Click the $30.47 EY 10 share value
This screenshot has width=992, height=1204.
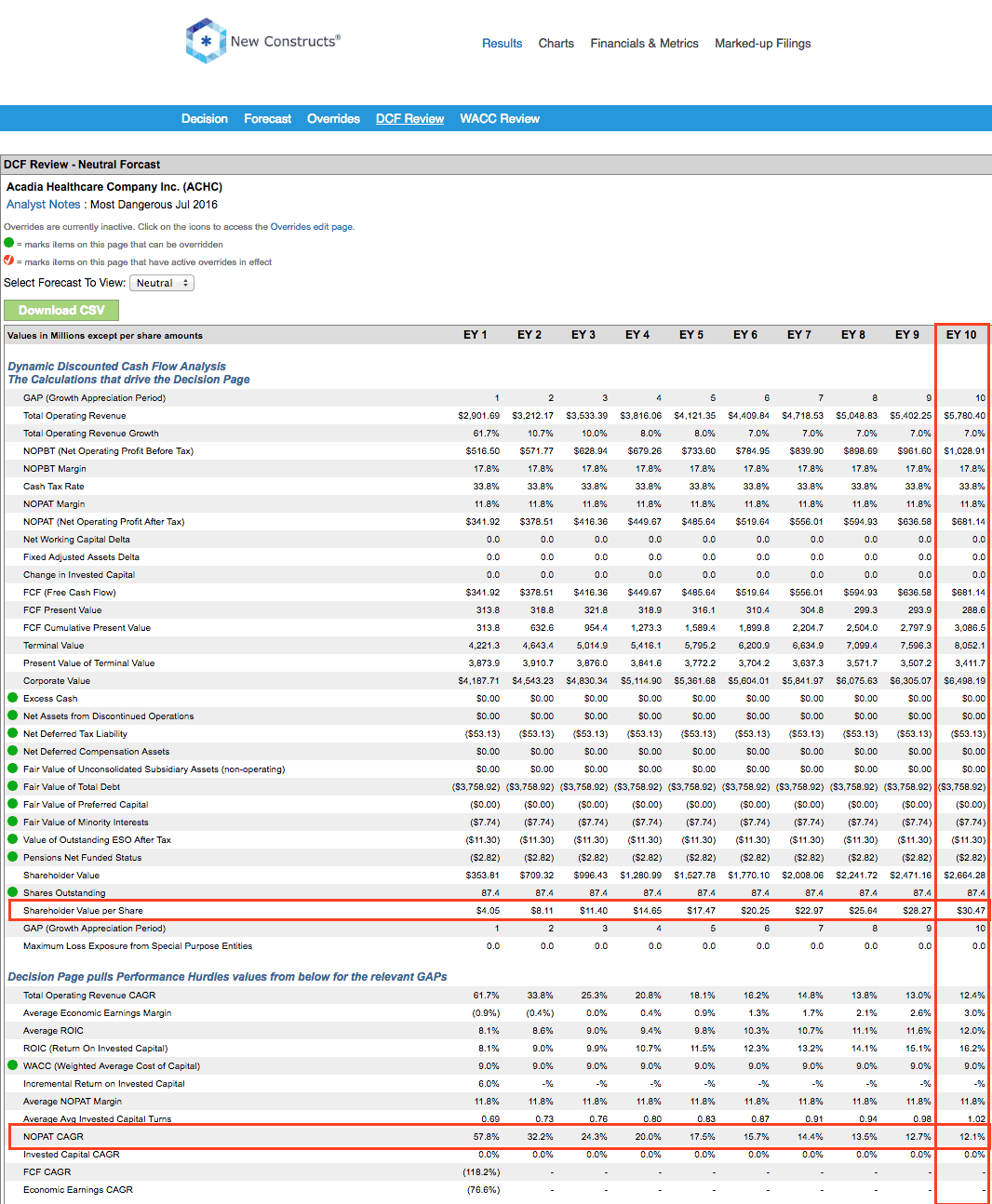(972, 910)
